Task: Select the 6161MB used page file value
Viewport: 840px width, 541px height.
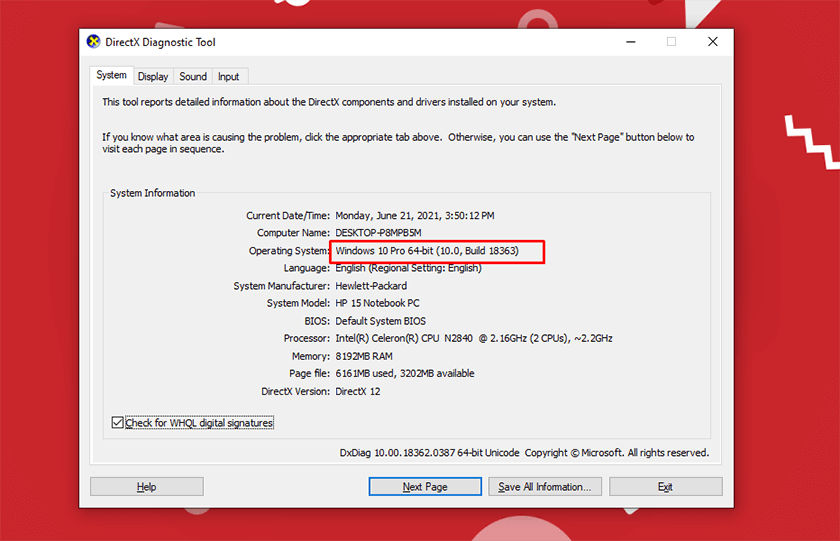Action: [x=404, y=373]
